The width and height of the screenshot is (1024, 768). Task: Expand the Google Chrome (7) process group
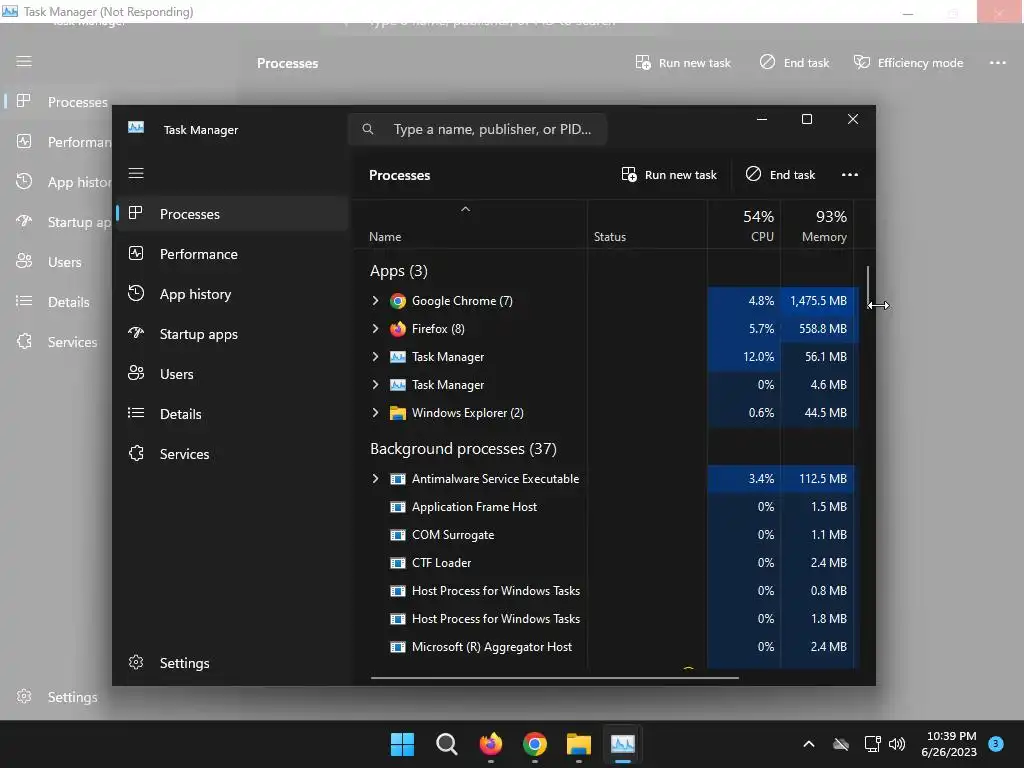coord(376,300)
